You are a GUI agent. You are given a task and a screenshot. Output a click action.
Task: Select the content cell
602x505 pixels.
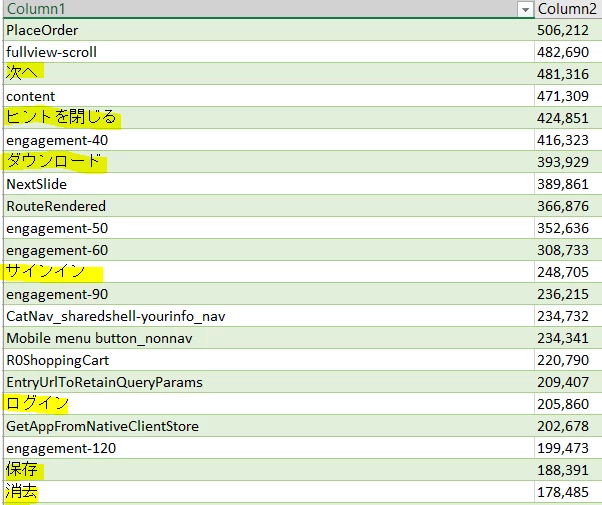coord(269,96)
